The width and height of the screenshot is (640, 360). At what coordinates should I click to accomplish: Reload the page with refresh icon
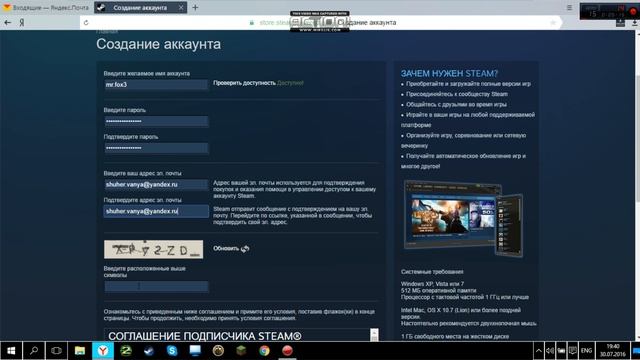point(86,22)
